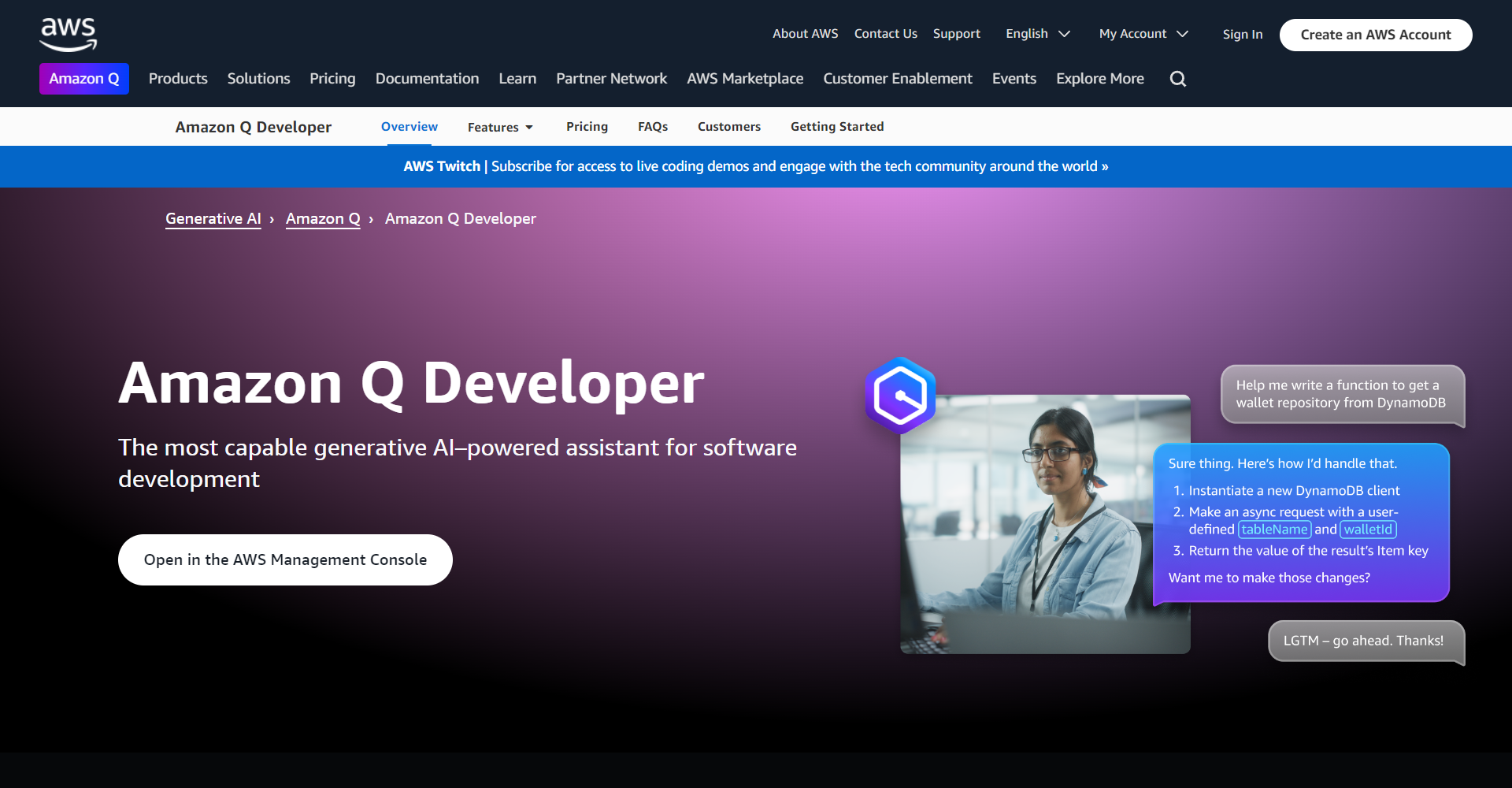Click Create an AWS Account button
Viewport: 1512px width, 788px height.
(1375, 35)
